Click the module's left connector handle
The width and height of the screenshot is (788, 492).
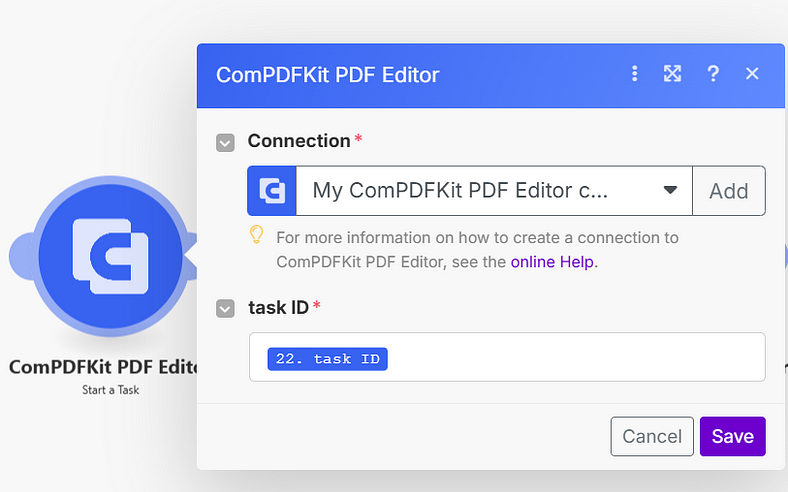pyautogui.click(x=21, y=256)
